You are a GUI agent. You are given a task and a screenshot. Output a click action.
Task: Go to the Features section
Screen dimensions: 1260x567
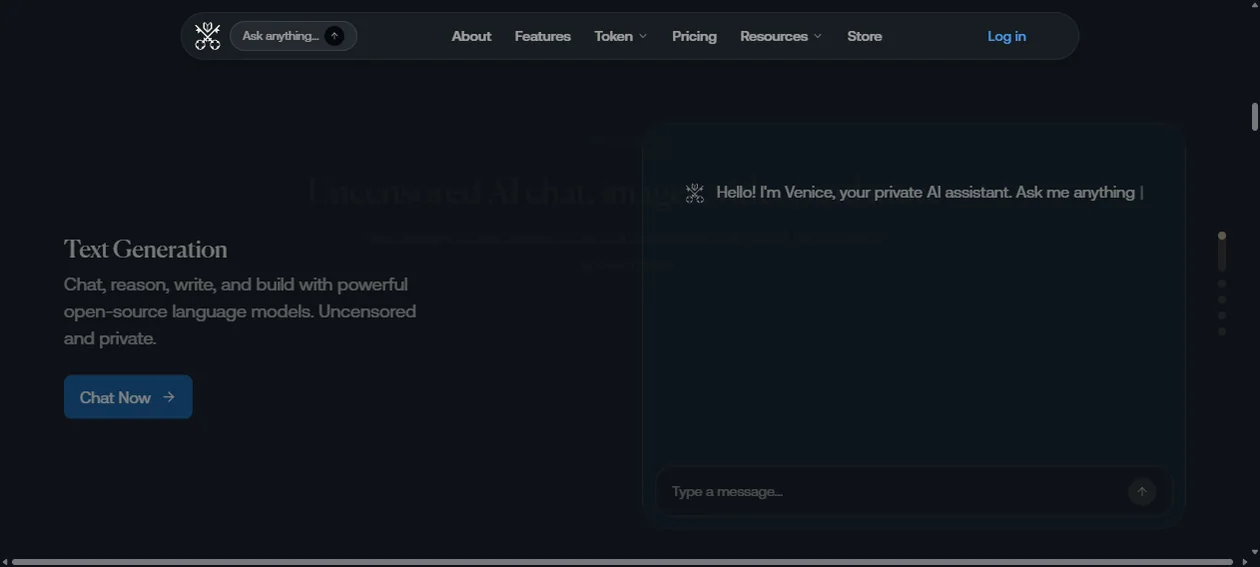[543, 36]
